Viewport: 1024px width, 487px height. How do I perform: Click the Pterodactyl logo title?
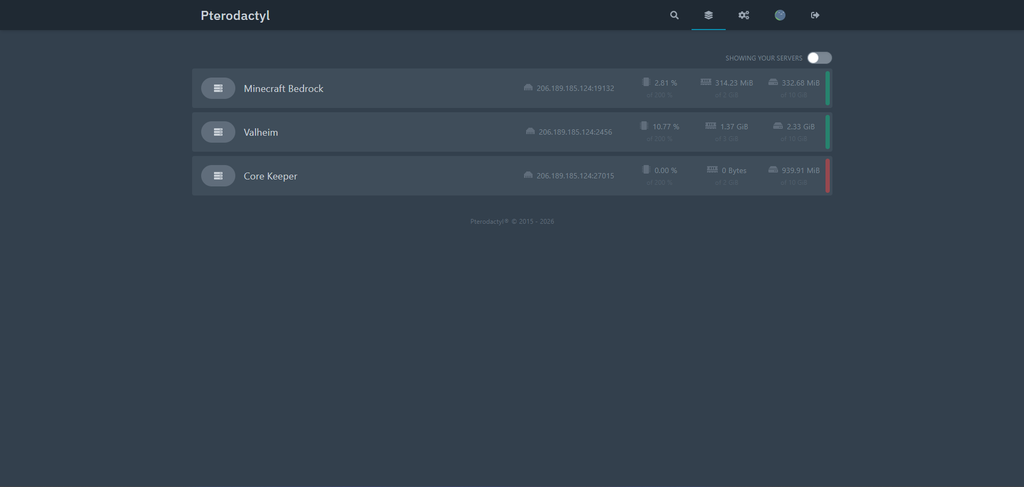pyautogui.click(x=235, y=16)
